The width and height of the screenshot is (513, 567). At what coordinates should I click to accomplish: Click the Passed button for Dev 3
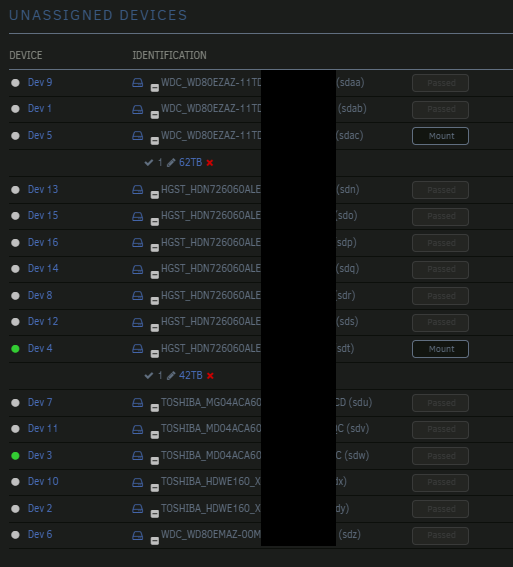(440, 456)
